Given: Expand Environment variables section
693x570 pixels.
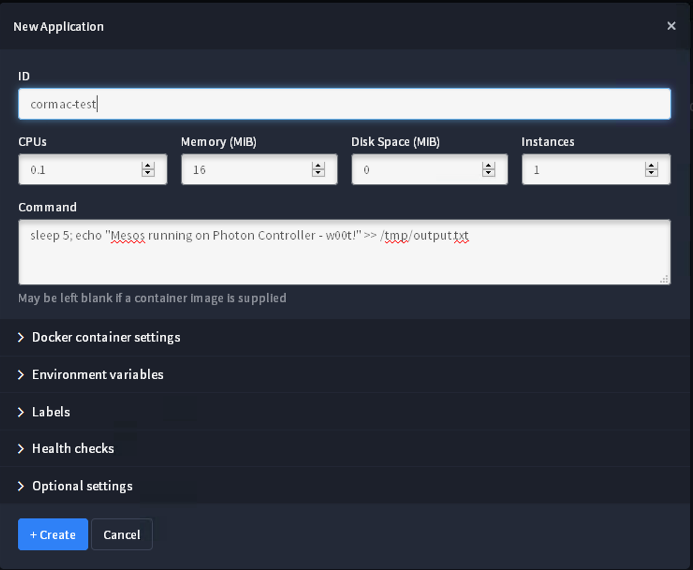Looking at the screenshot, I should tap(97, 374).
